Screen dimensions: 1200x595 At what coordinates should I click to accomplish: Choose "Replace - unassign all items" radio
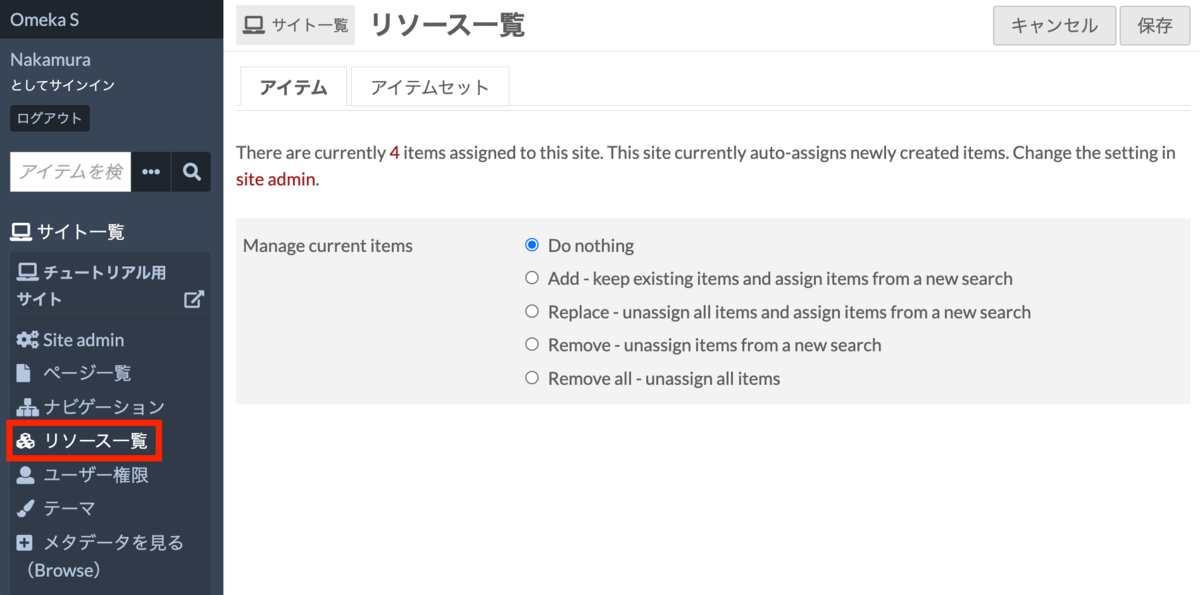[x=532, y=312]
